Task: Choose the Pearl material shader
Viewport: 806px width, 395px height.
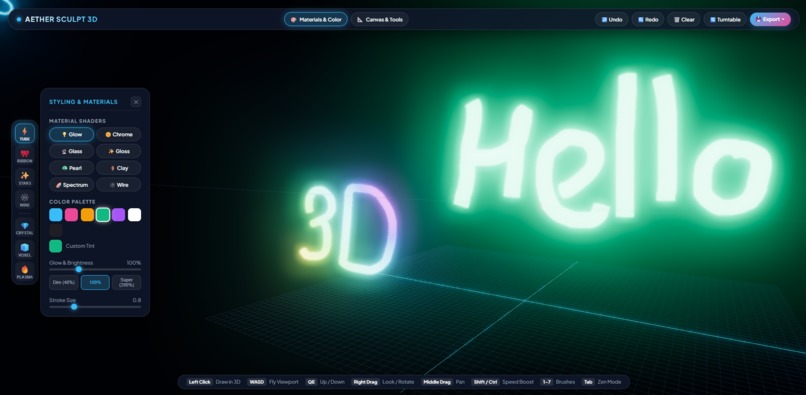Action: coord(71,168)
